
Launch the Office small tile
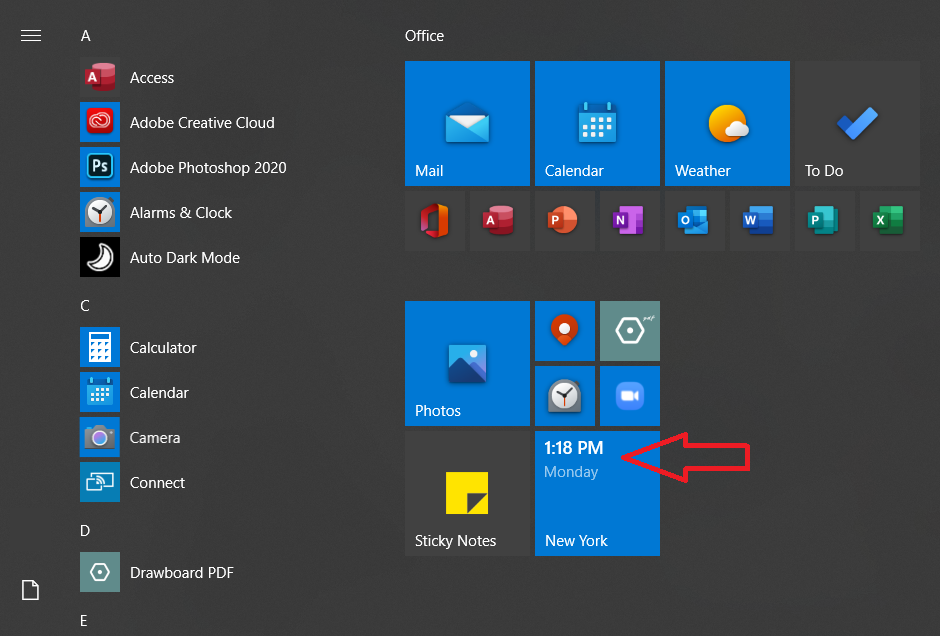point(435,221)
